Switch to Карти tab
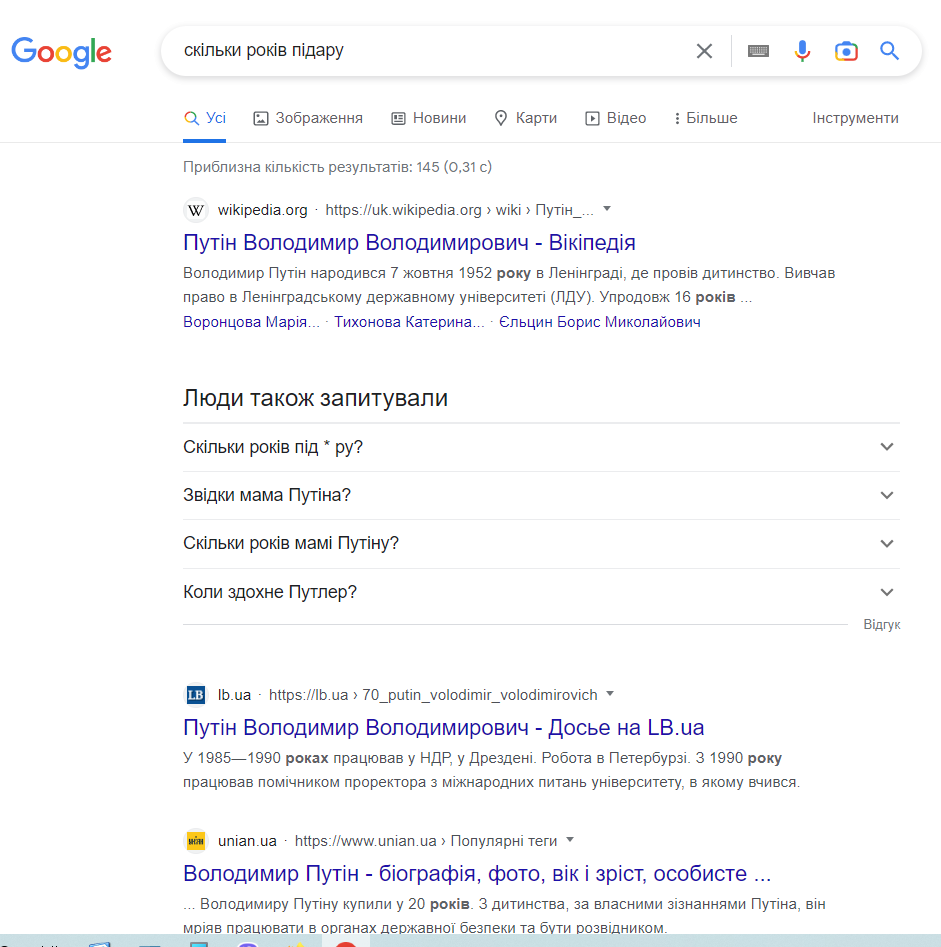The height and width of the screenshot is (947, 941). pyautogui.click(x=525, y=118)
